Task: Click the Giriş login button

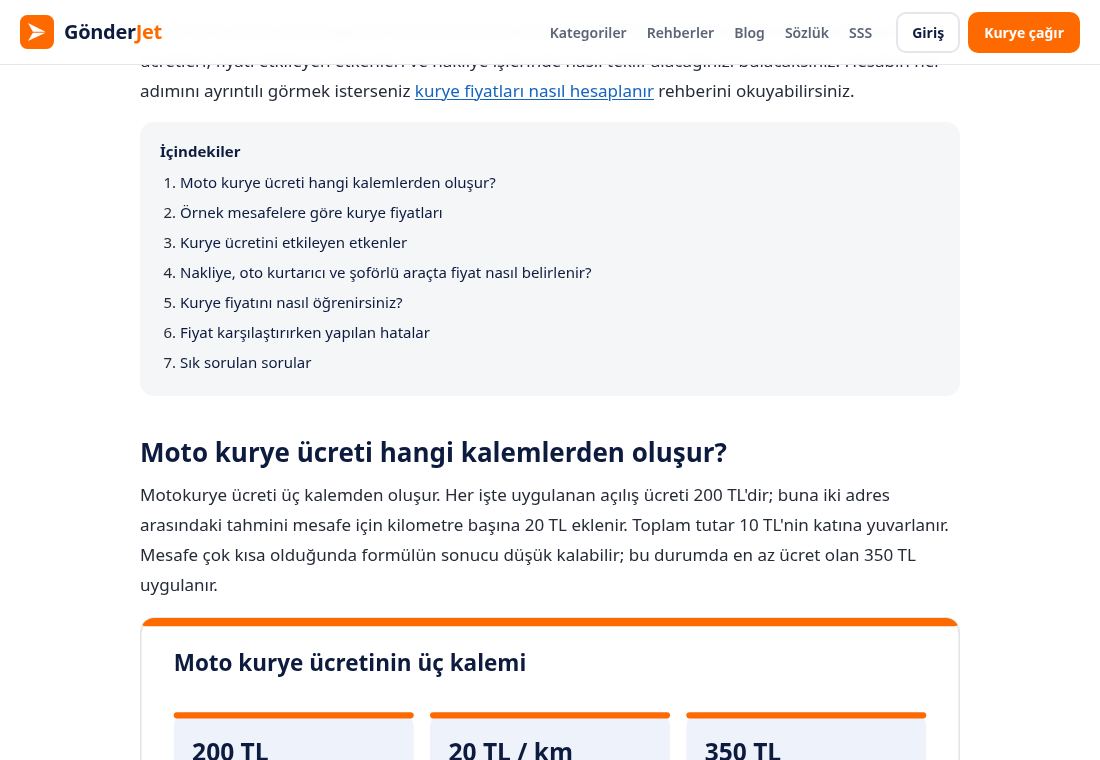Action: point(927,32)
